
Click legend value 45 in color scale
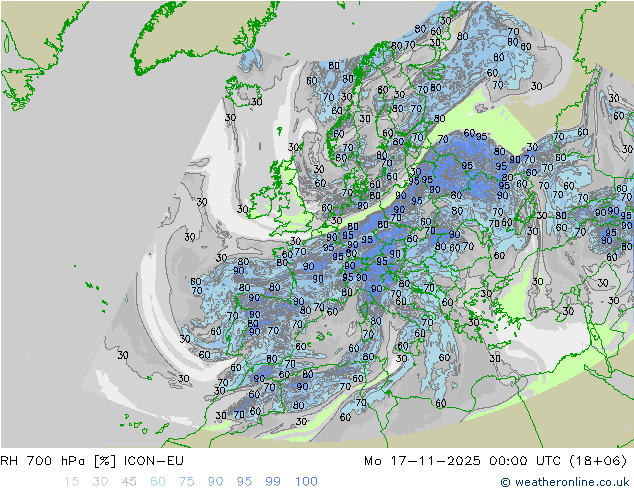point(129,482)
